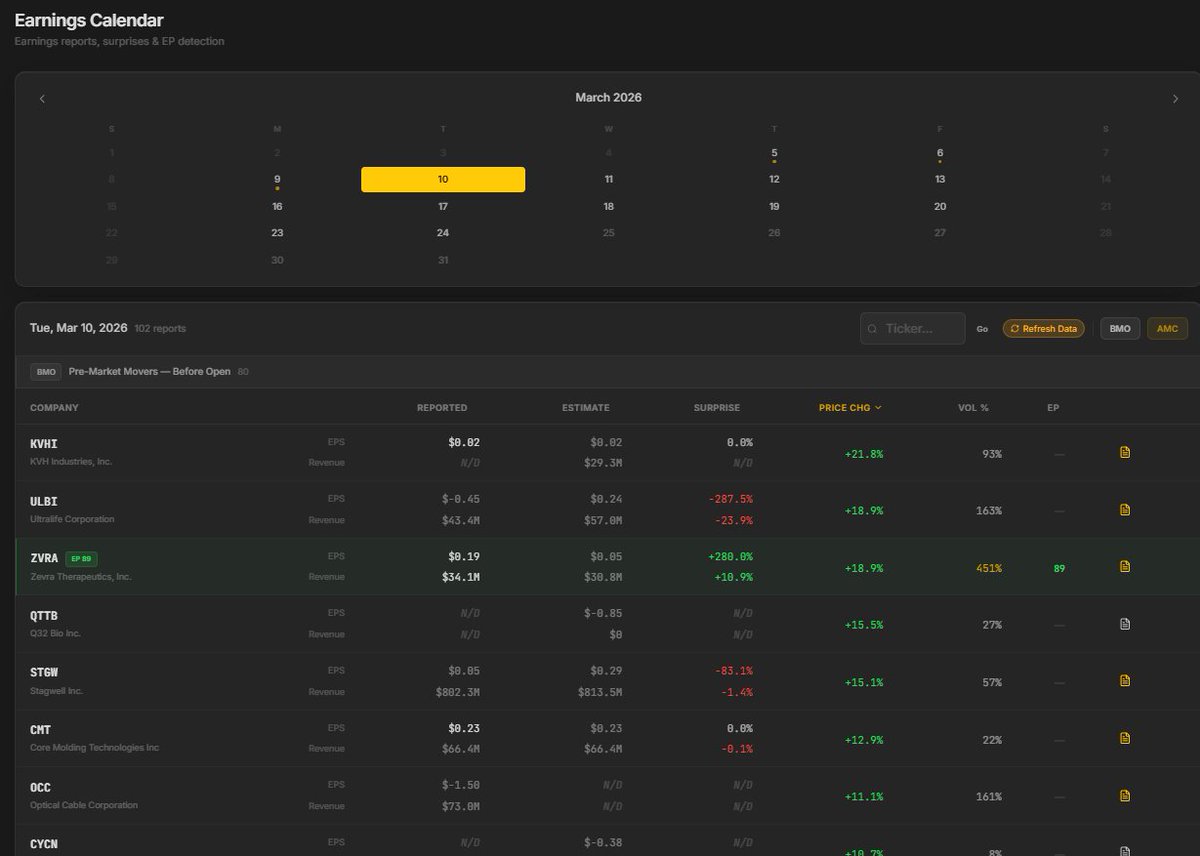
Task: Click OCC volume value 161%
Action: [x=989, y=797]
